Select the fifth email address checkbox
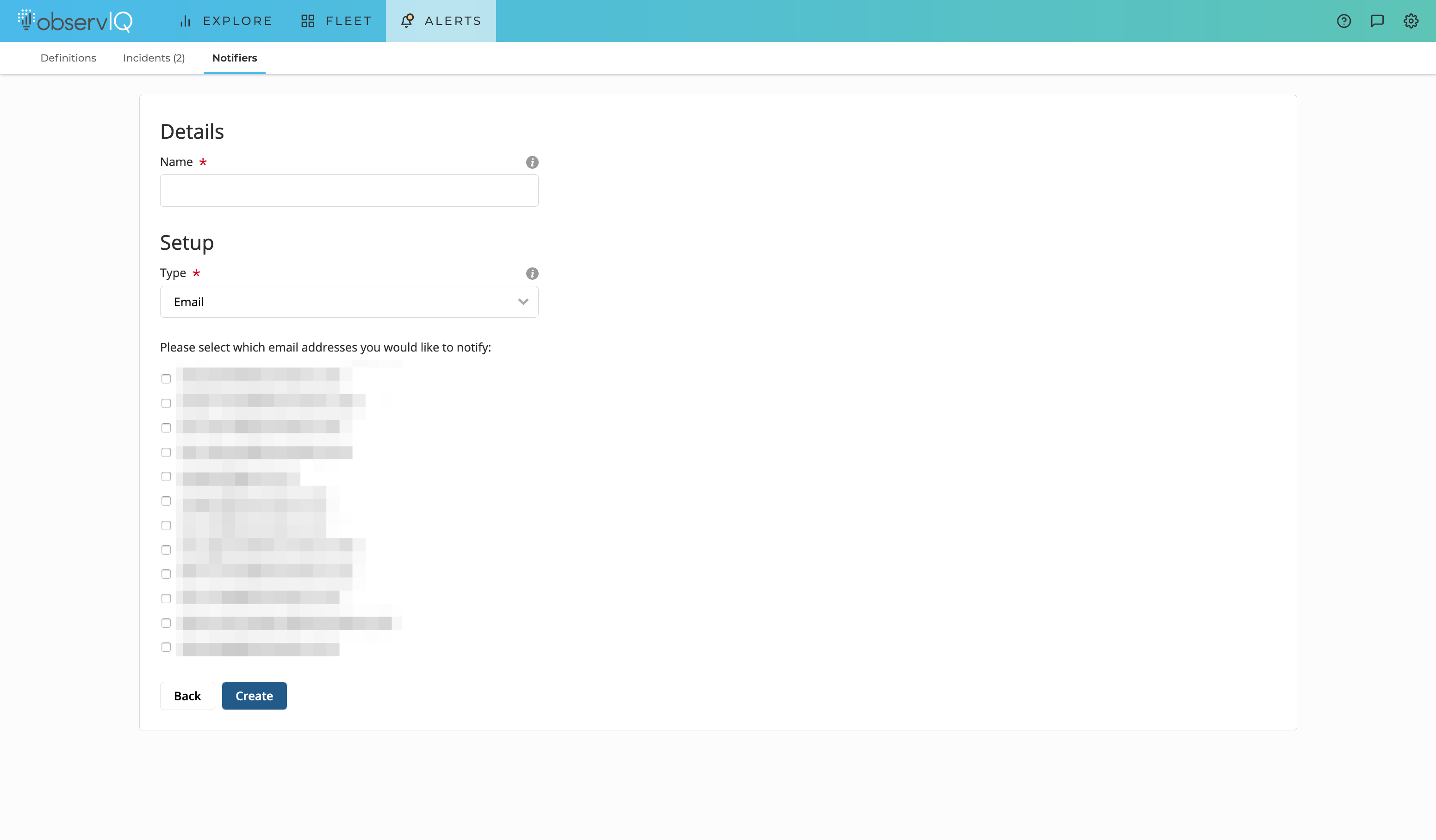 point(166,476)
